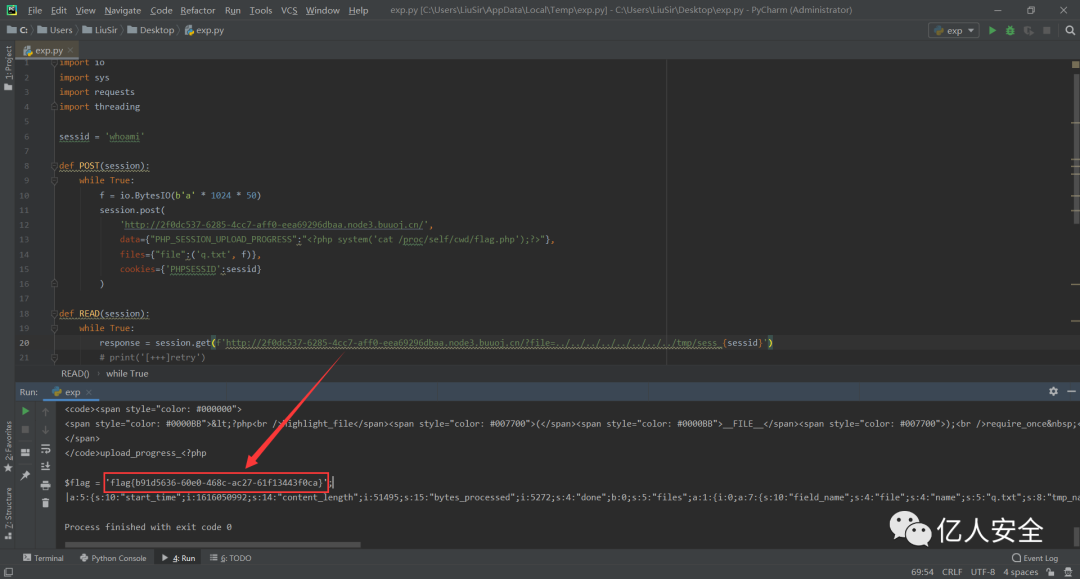Open the 6: TODO tool window
Viewport: 1080px width, 579px height.
[231, 558]
